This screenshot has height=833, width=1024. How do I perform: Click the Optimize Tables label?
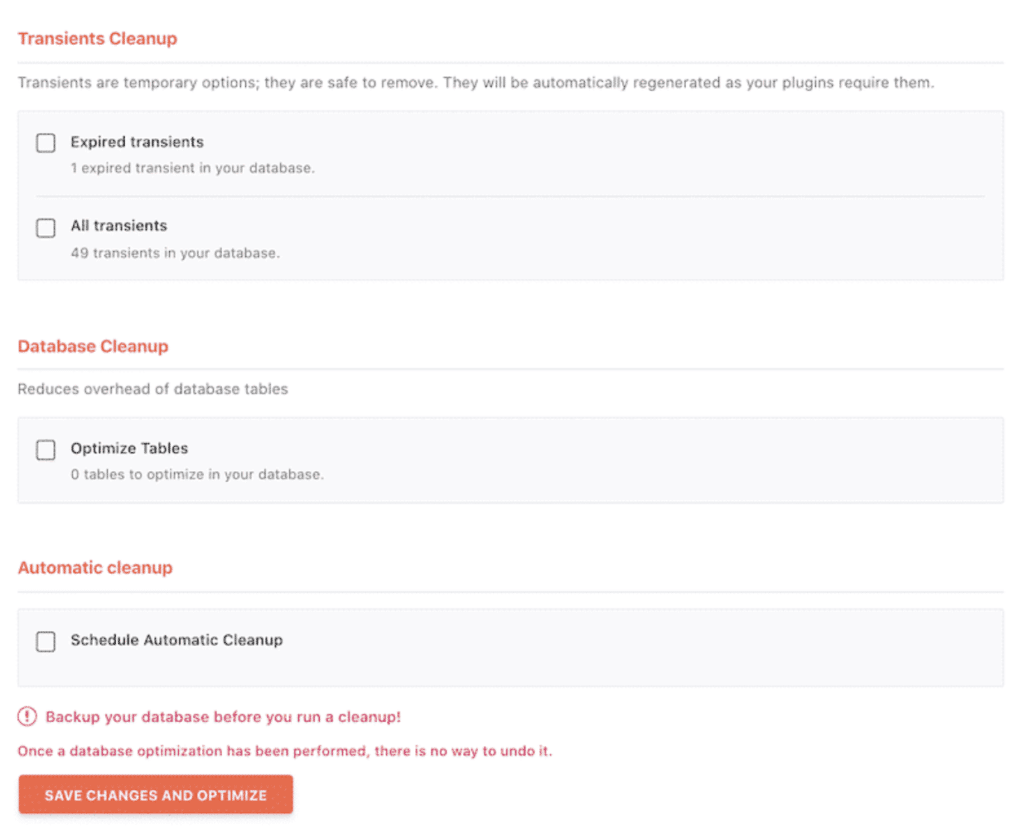[129, 448]
